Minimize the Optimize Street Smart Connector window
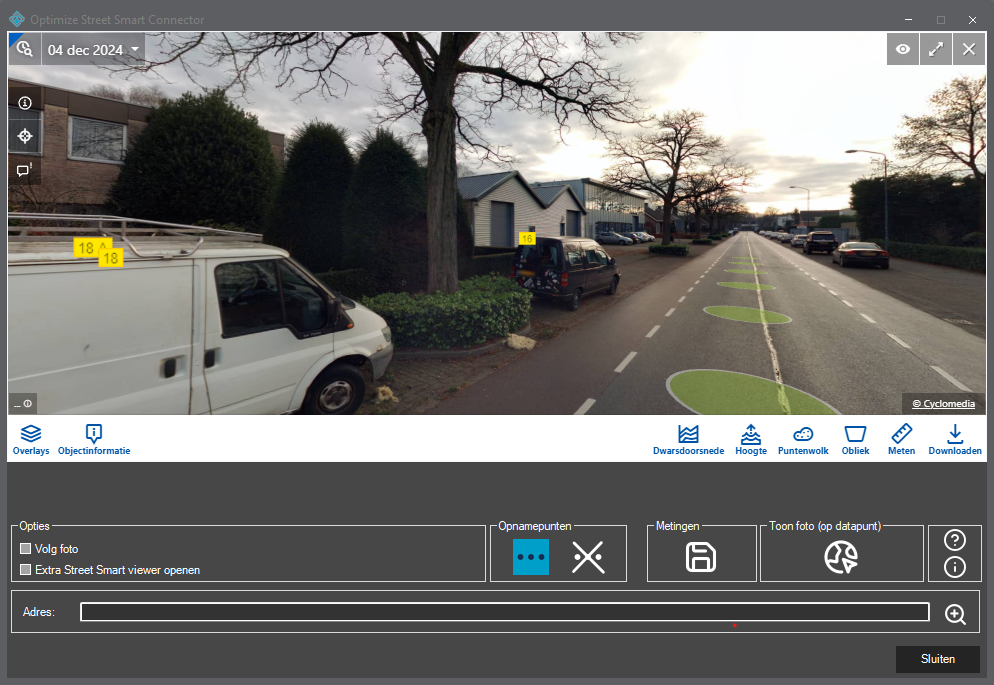This screenshot has width=994, height=685. pos(908,20)
